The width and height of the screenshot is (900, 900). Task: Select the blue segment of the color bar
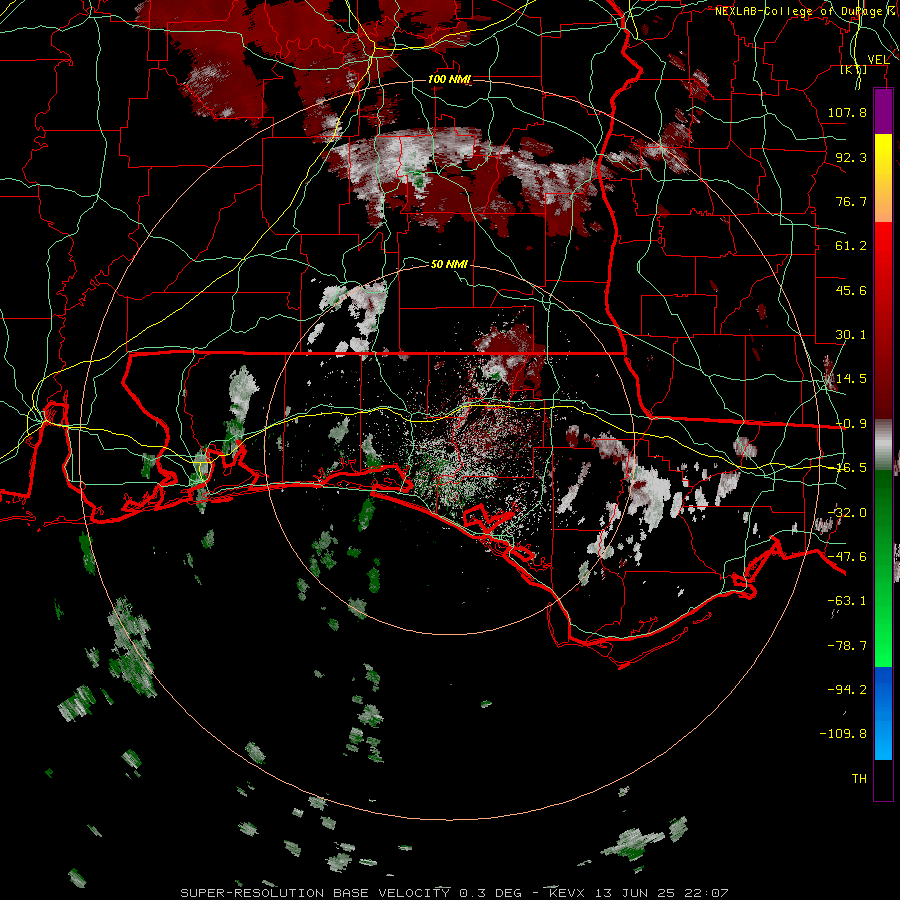pos(883,713)
